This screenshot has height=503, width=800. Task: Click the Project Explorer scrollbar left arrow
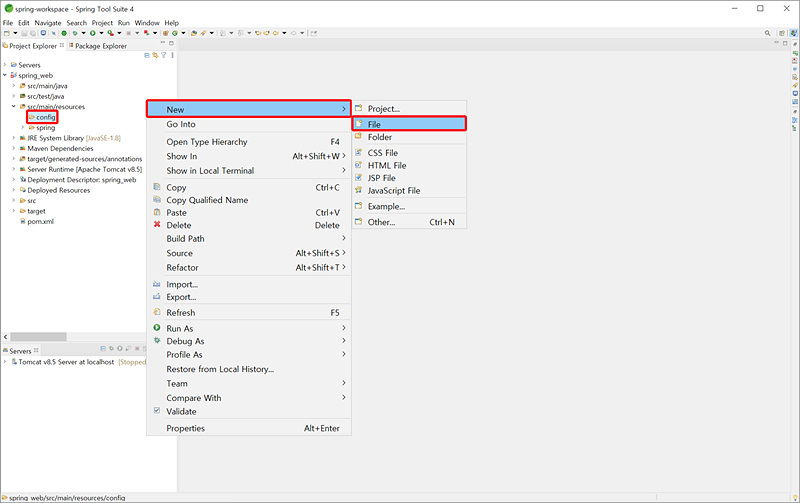(6, 337)
